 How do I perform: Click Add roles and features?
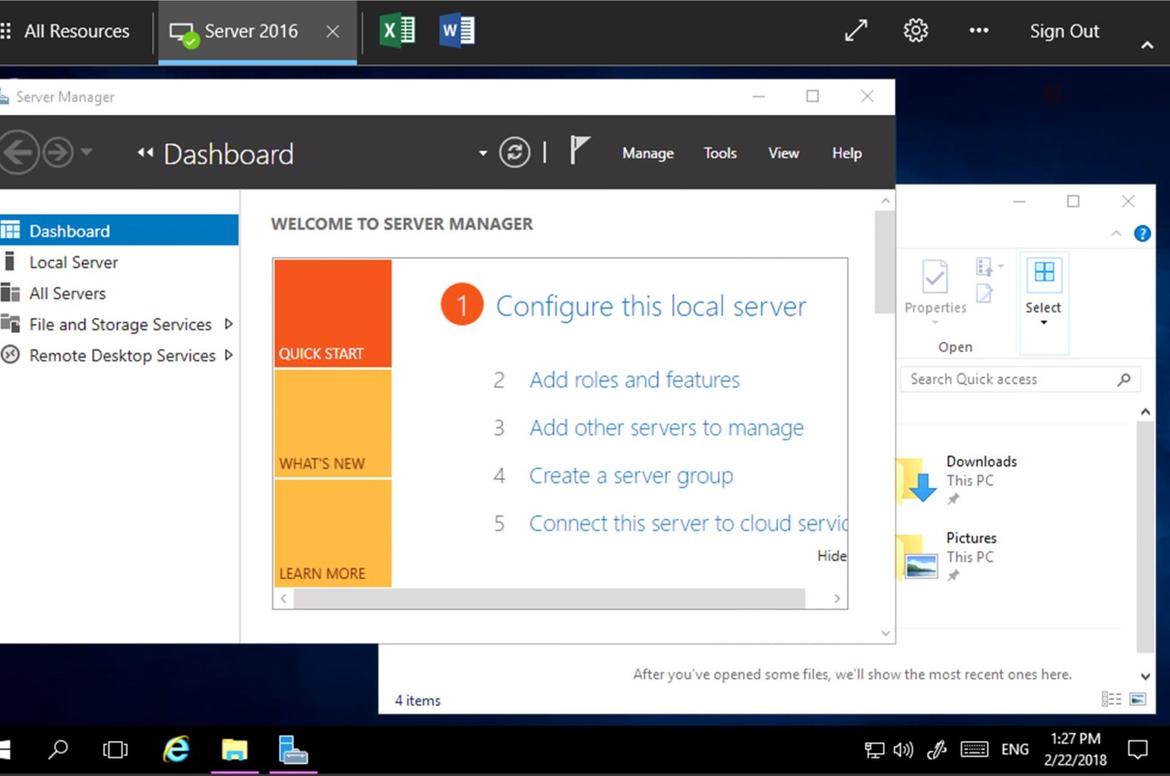[634, 380]
